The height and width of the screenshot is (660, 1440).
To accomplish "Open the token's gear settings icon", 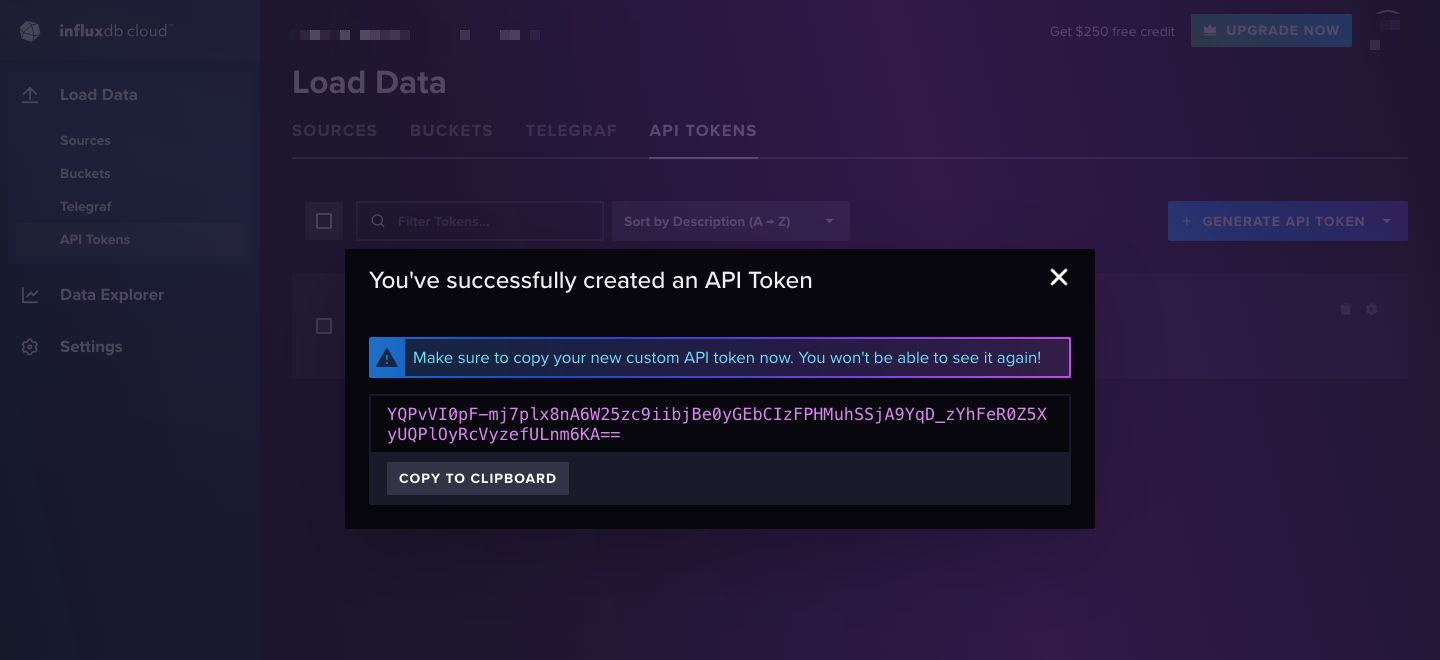I will tap(1370, 309).
